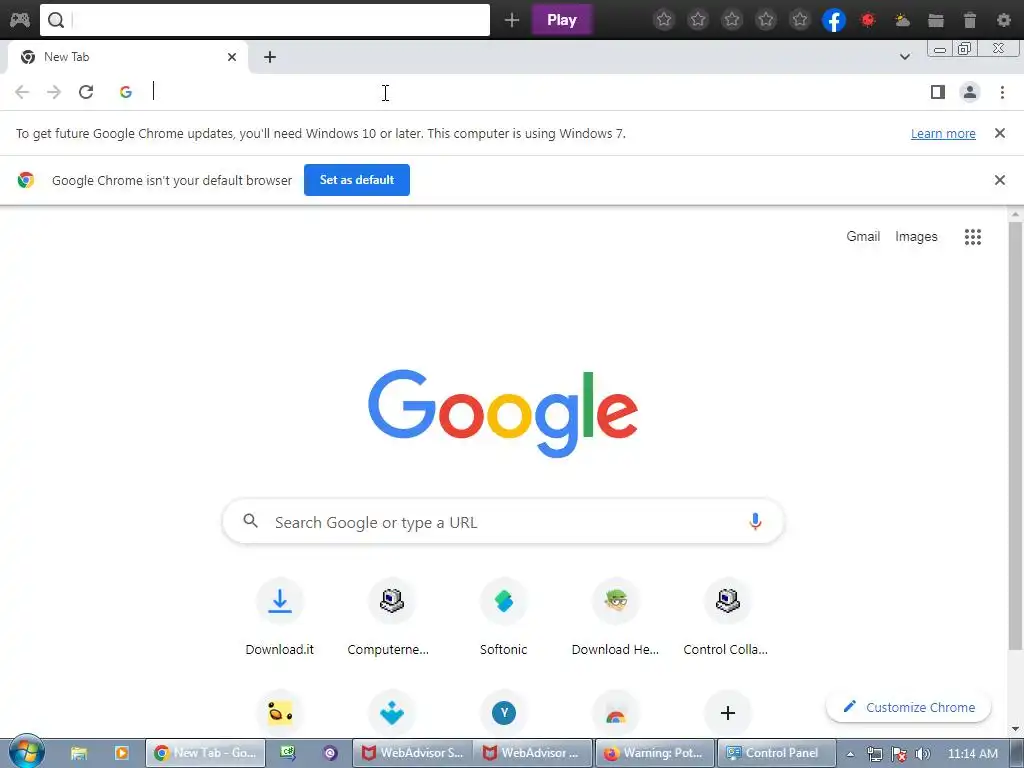The width and height of the screenshot is (1024, 768).
Task: Switch to Control Panel taskbar window
Action: [776, 753]
